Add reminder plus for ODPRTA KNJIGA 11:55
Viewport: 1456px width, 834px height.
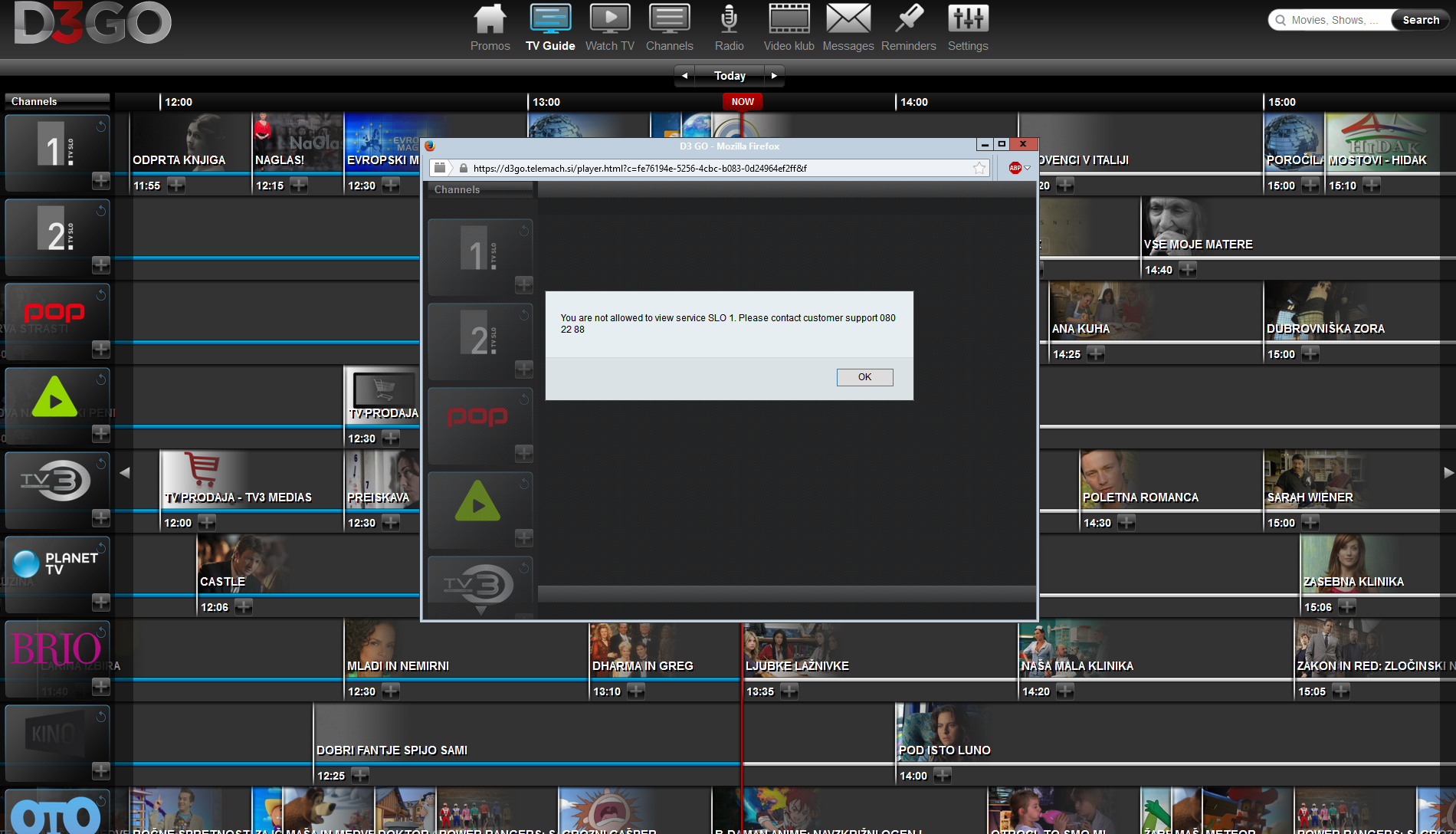176,185
